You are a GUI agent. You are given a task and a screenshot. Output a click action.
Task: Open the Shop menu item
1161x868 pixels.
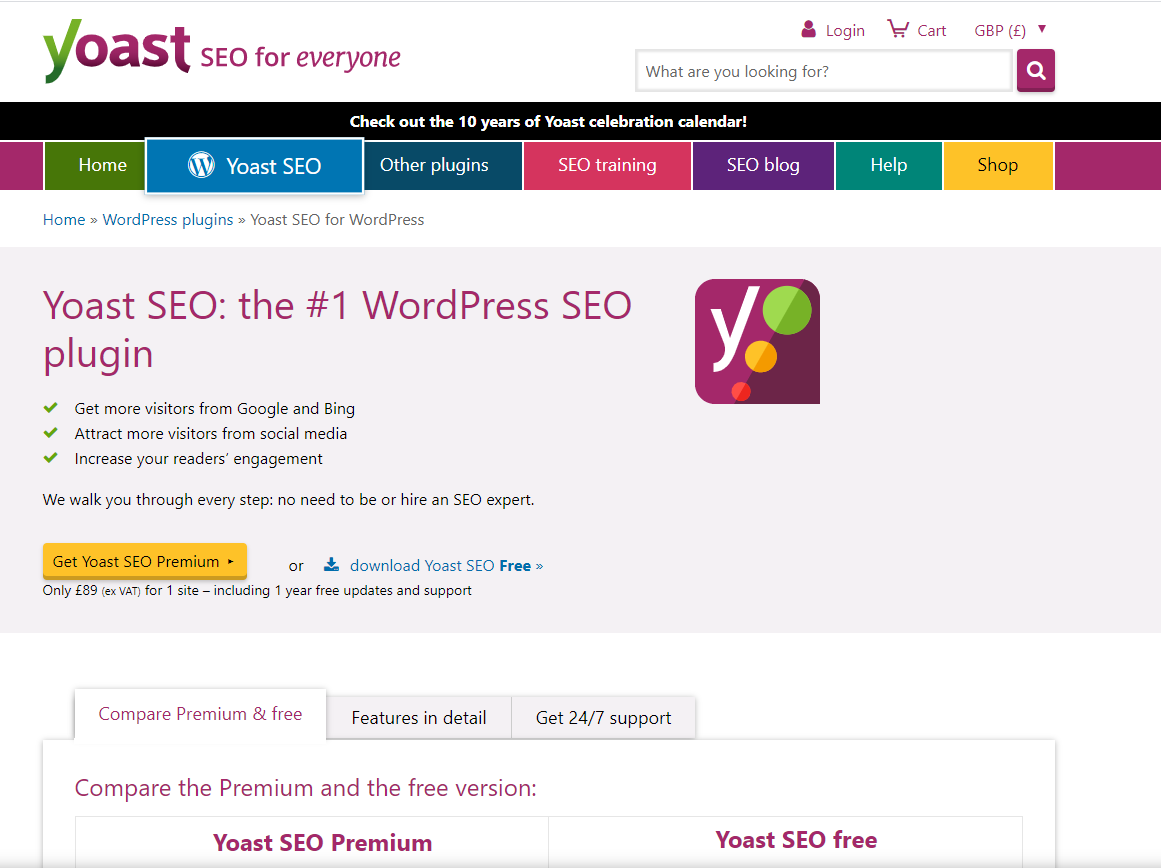coord(997,165)
